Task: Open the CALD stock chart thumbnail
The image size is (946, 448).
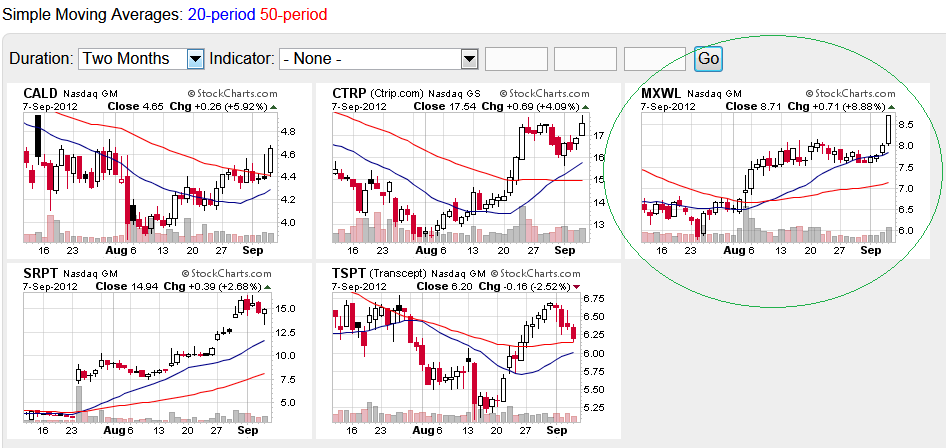Action: (159, 171)
